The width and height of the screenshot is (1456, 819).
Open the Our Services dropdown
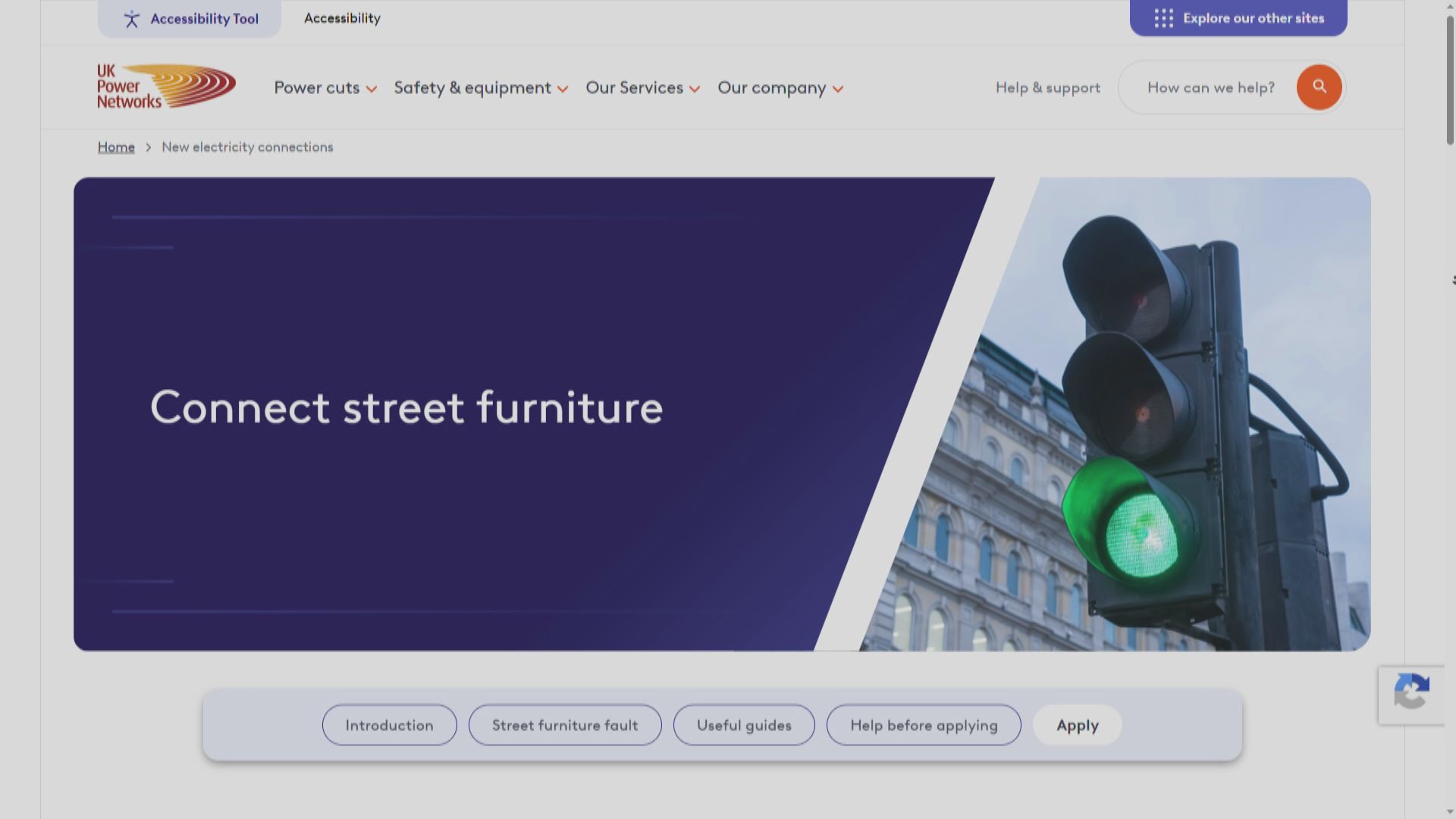click(x=642, y=88)
